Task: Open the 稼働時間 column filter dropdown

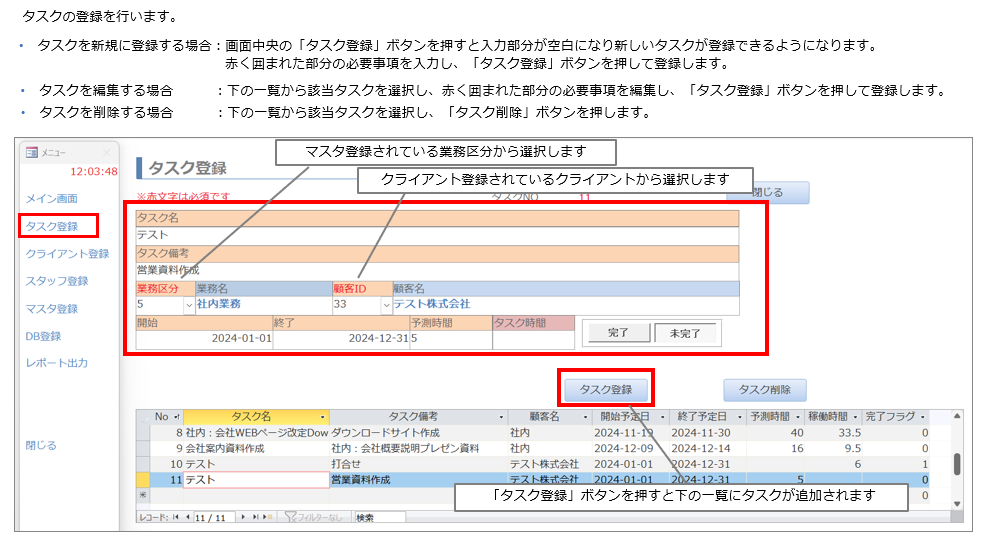Action: pyautogui.click(x=855, y=417)
